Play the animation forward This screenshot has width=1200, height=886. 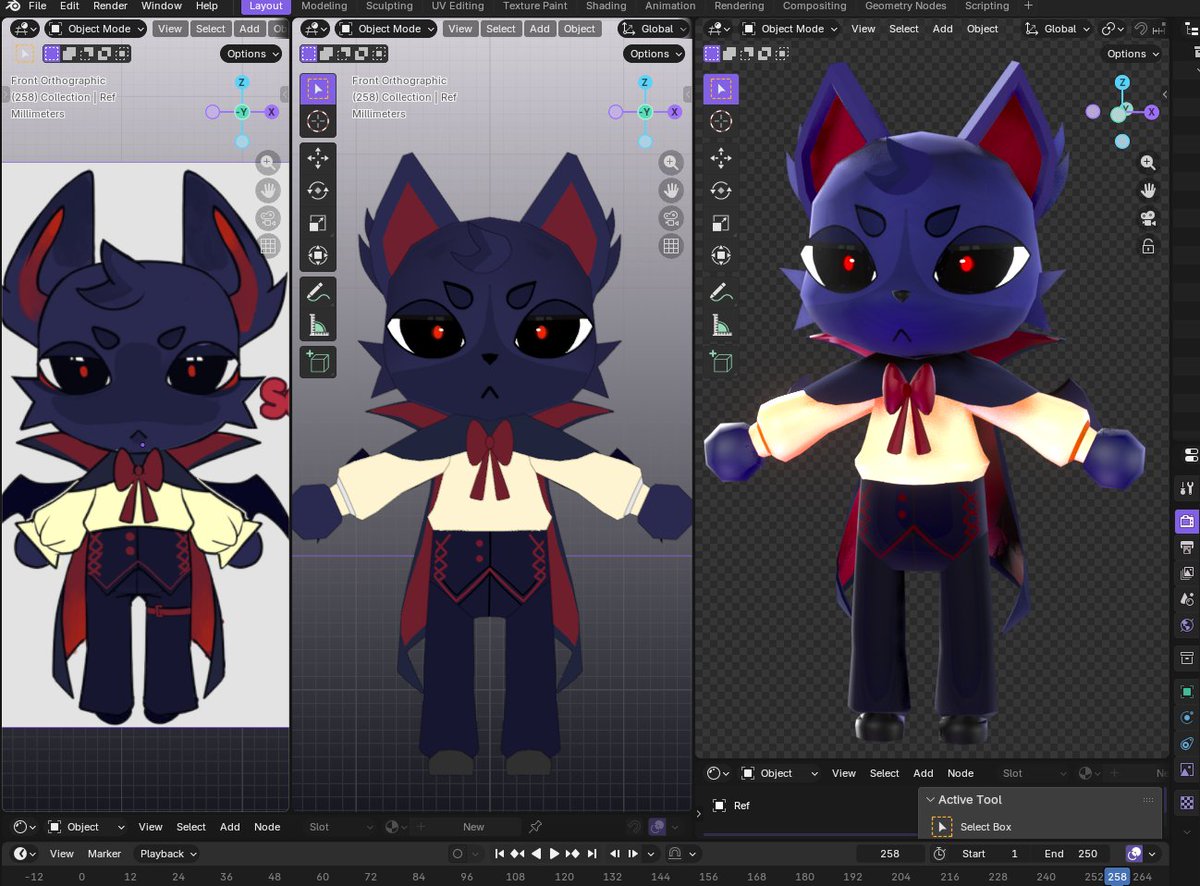555,854
